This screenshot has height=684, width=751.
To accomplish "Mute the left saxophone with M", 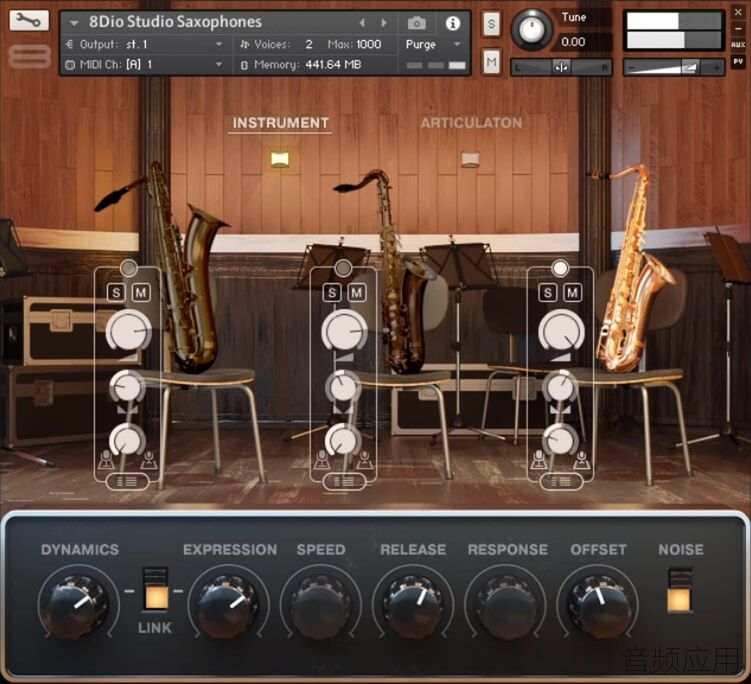I will point(141,292).
